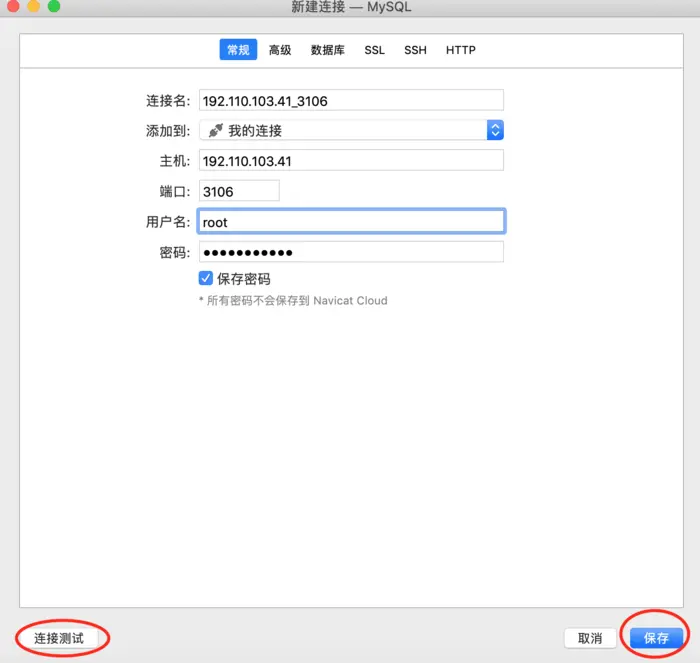Screen dimensions: 700x663
Task: Switch to the 常规 tab
Action: click(x=238, y=50)
